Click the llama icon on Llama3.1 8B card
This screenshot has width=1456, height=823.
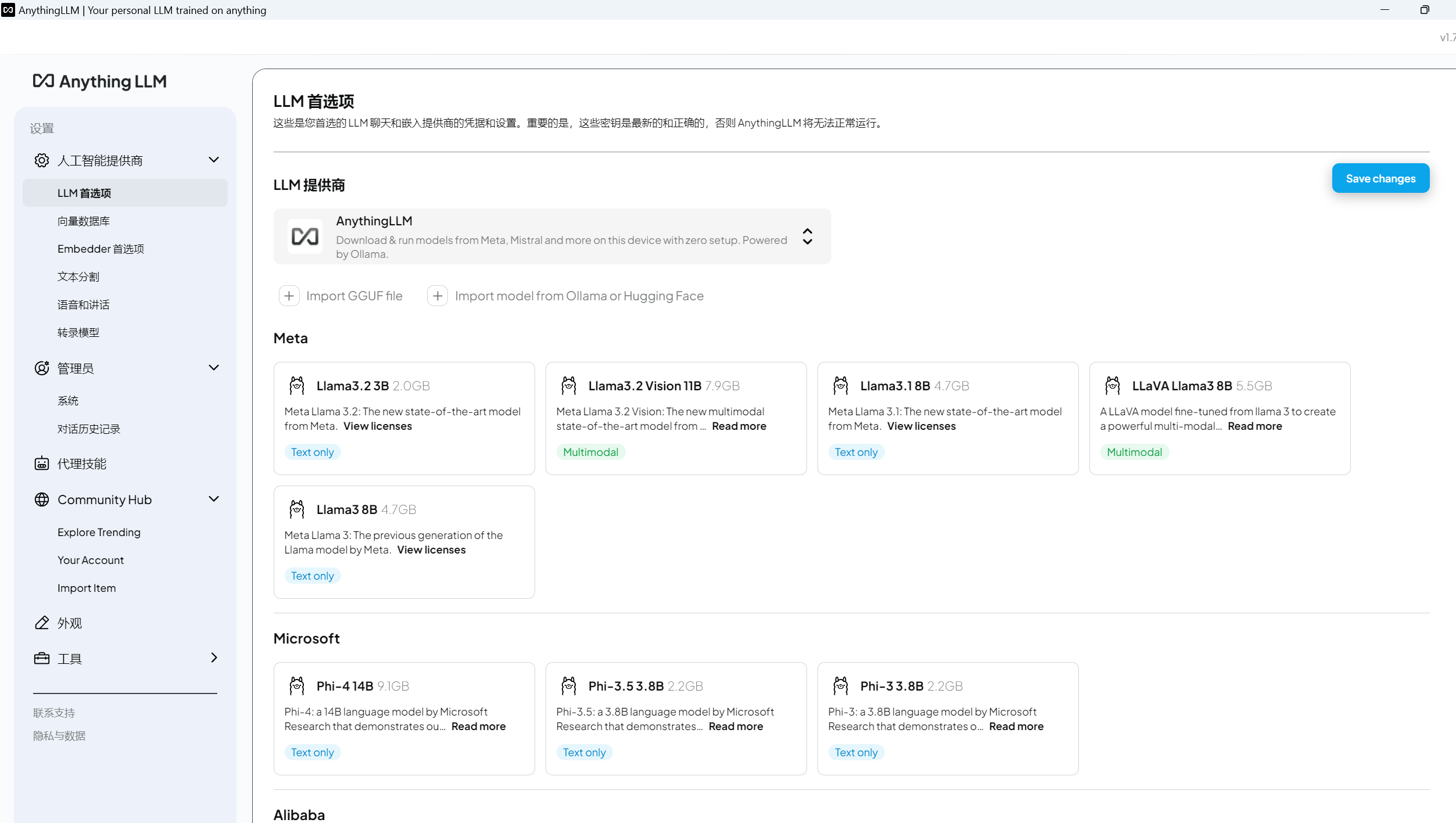(841, 385)
